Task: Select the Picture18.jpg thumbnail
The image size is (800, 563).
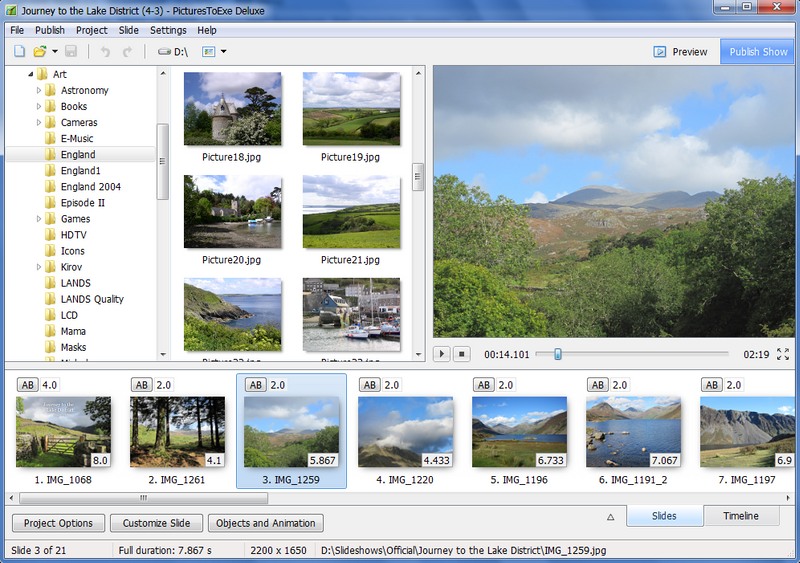Action: pos(232,109)
